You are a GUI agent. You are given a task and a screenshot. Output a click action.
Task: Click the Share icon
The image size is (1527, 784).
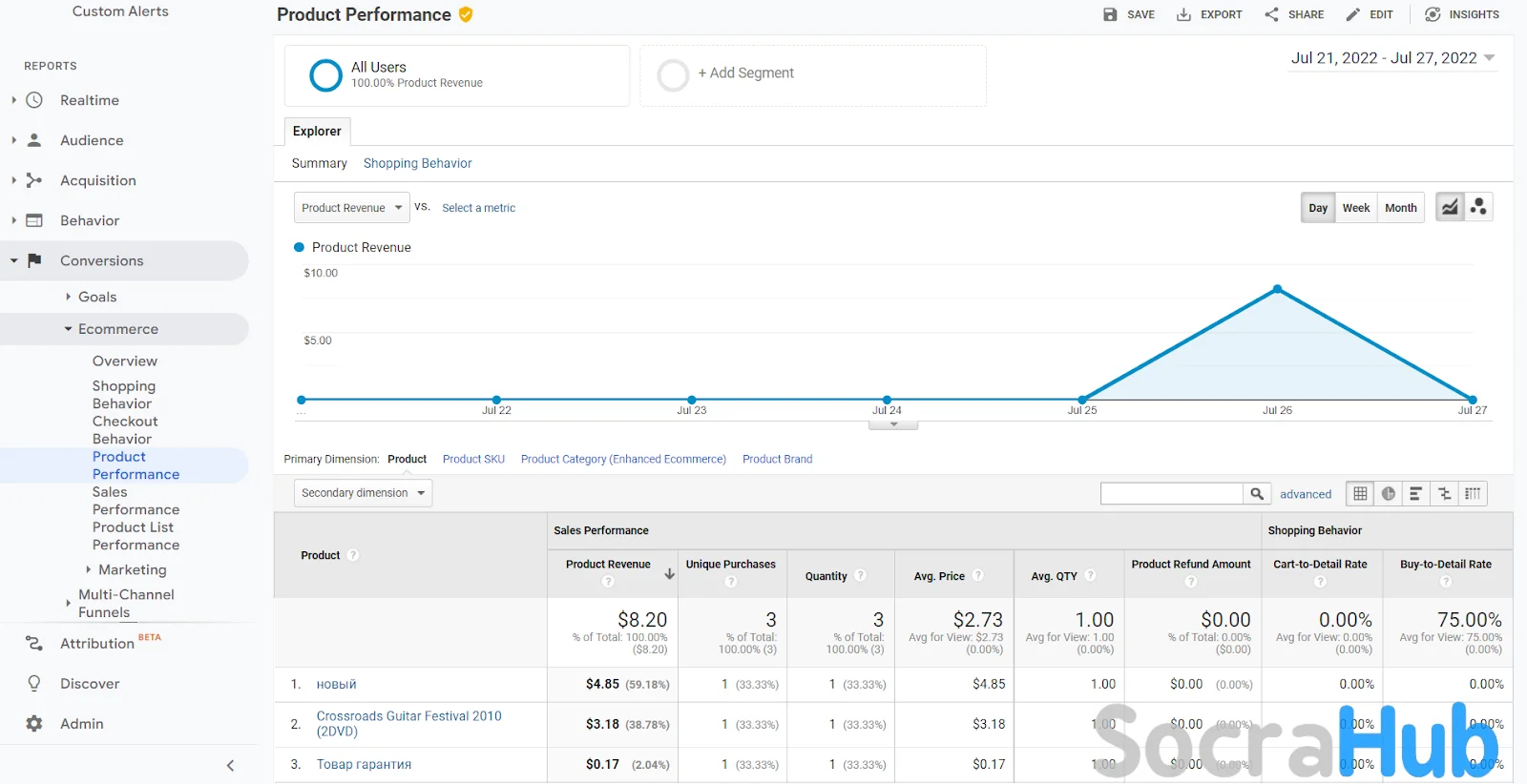[x=1271, y=14]
